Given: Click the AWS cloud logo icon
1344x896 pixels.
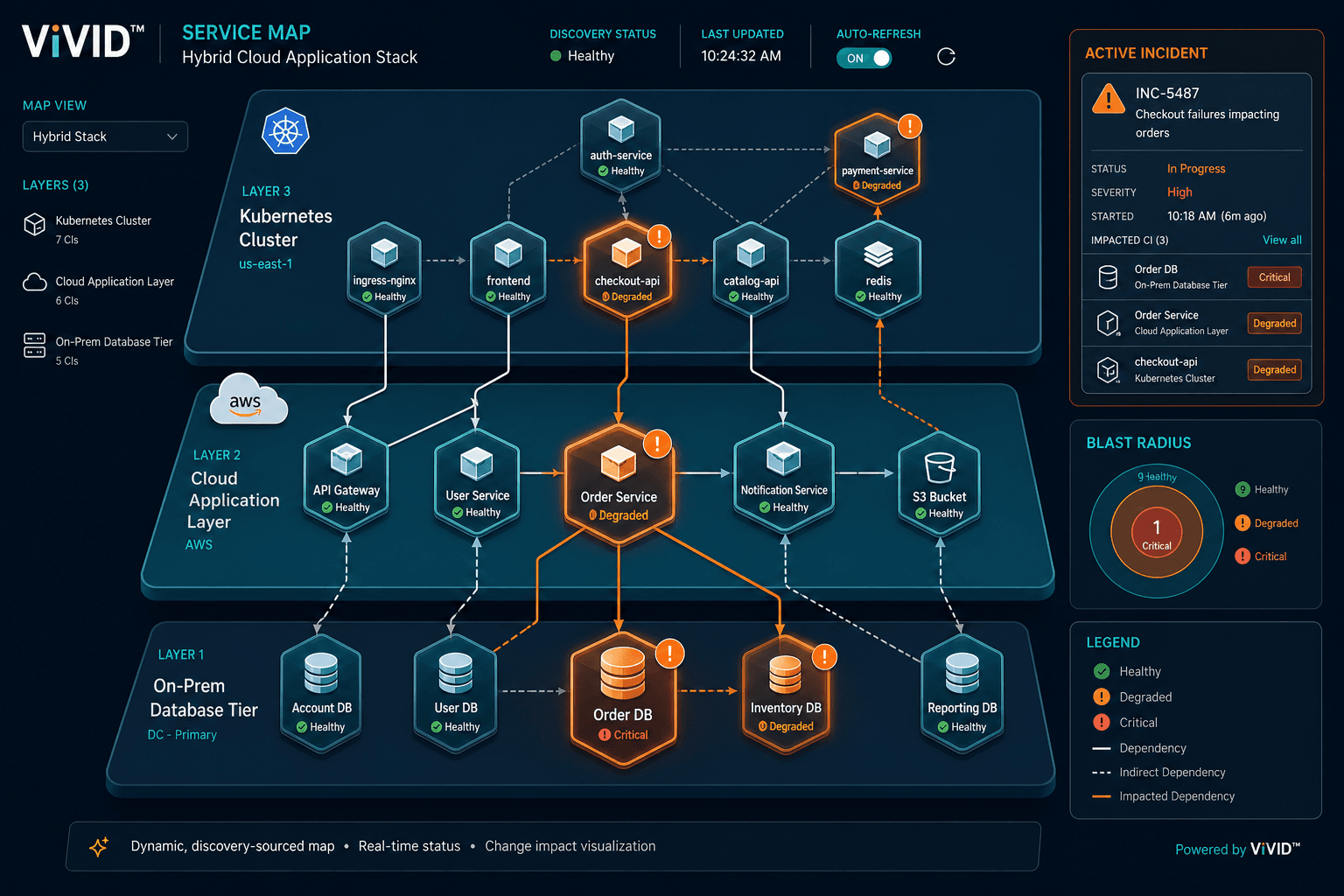Looking at the screenshot, I should point(248,400).
